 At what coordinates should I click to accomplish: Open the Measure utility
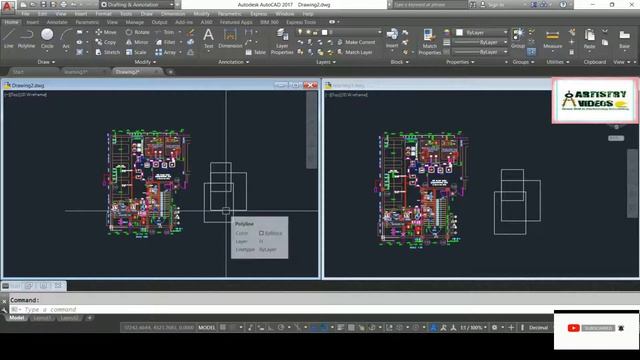[553, 39]
